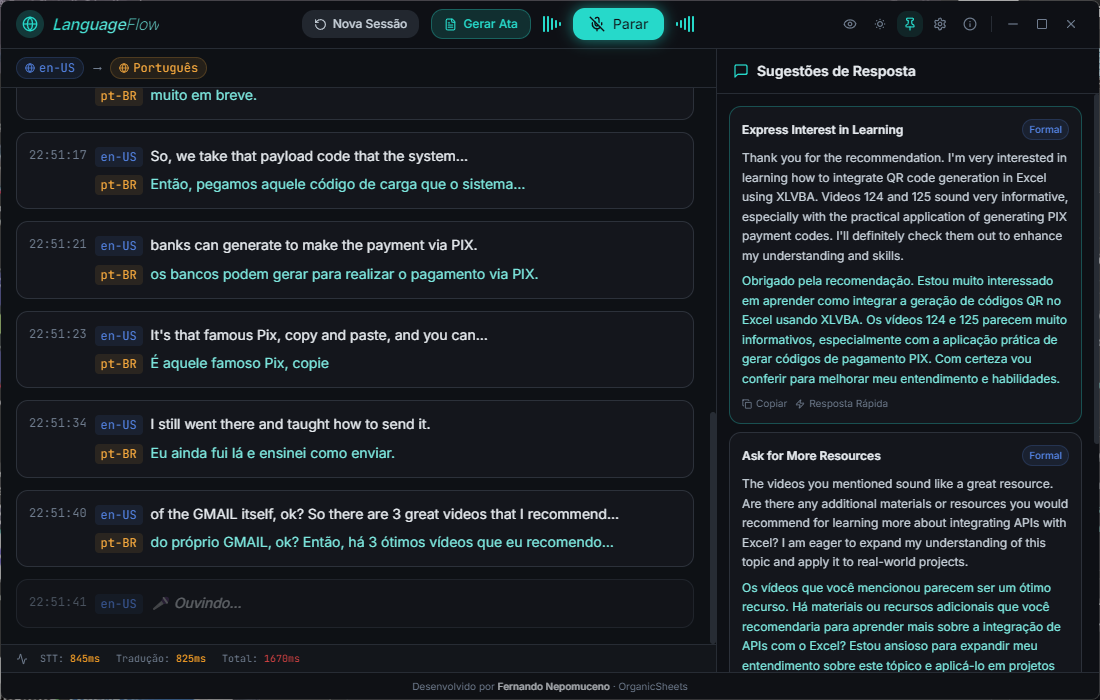Click the Sugestões de Resposta chat icon

740,71
